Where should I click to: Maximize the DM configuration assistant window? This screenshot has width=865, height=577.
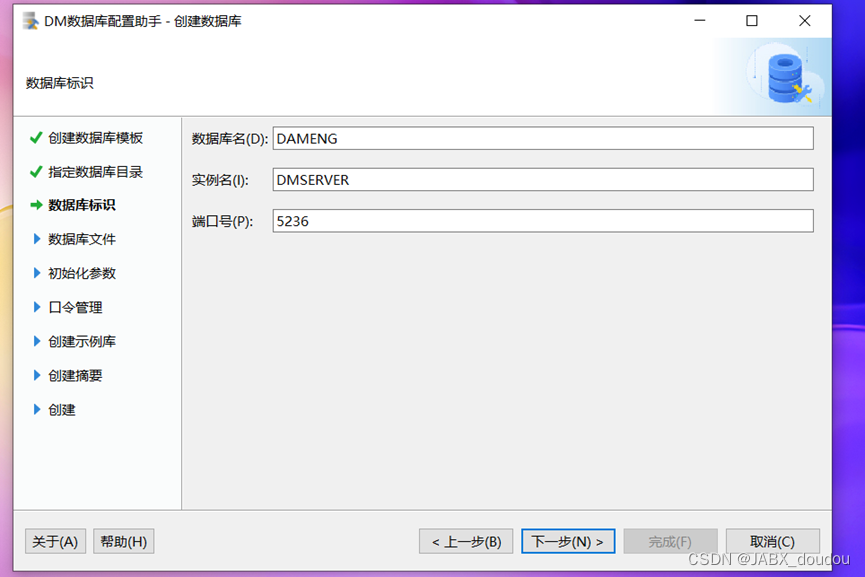(752, 21)
